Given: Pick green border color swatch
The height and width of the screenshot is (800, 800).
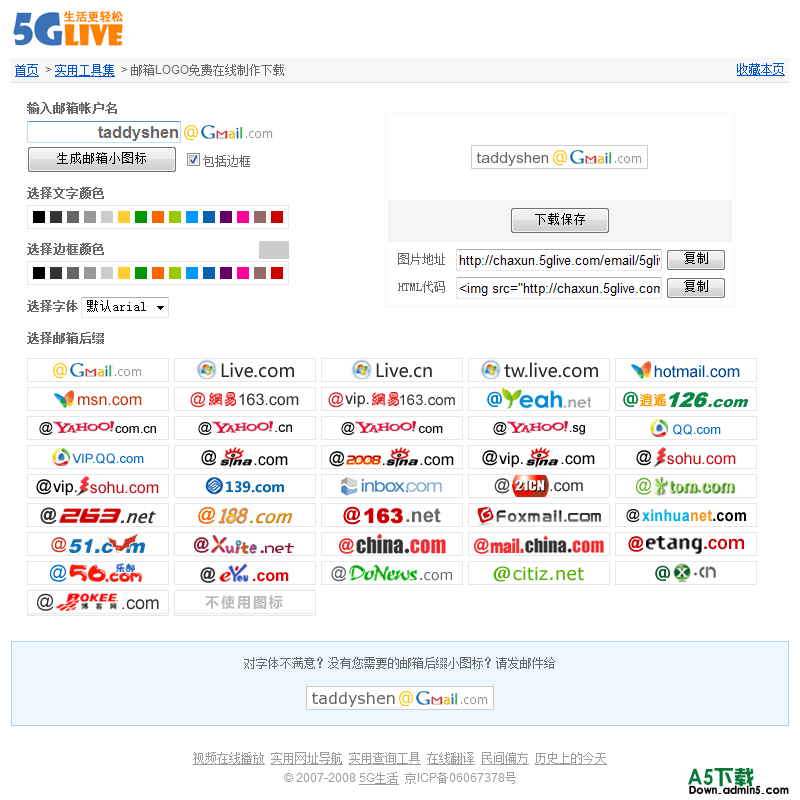Looking at the screenshot, I should [x=141, y=273].
